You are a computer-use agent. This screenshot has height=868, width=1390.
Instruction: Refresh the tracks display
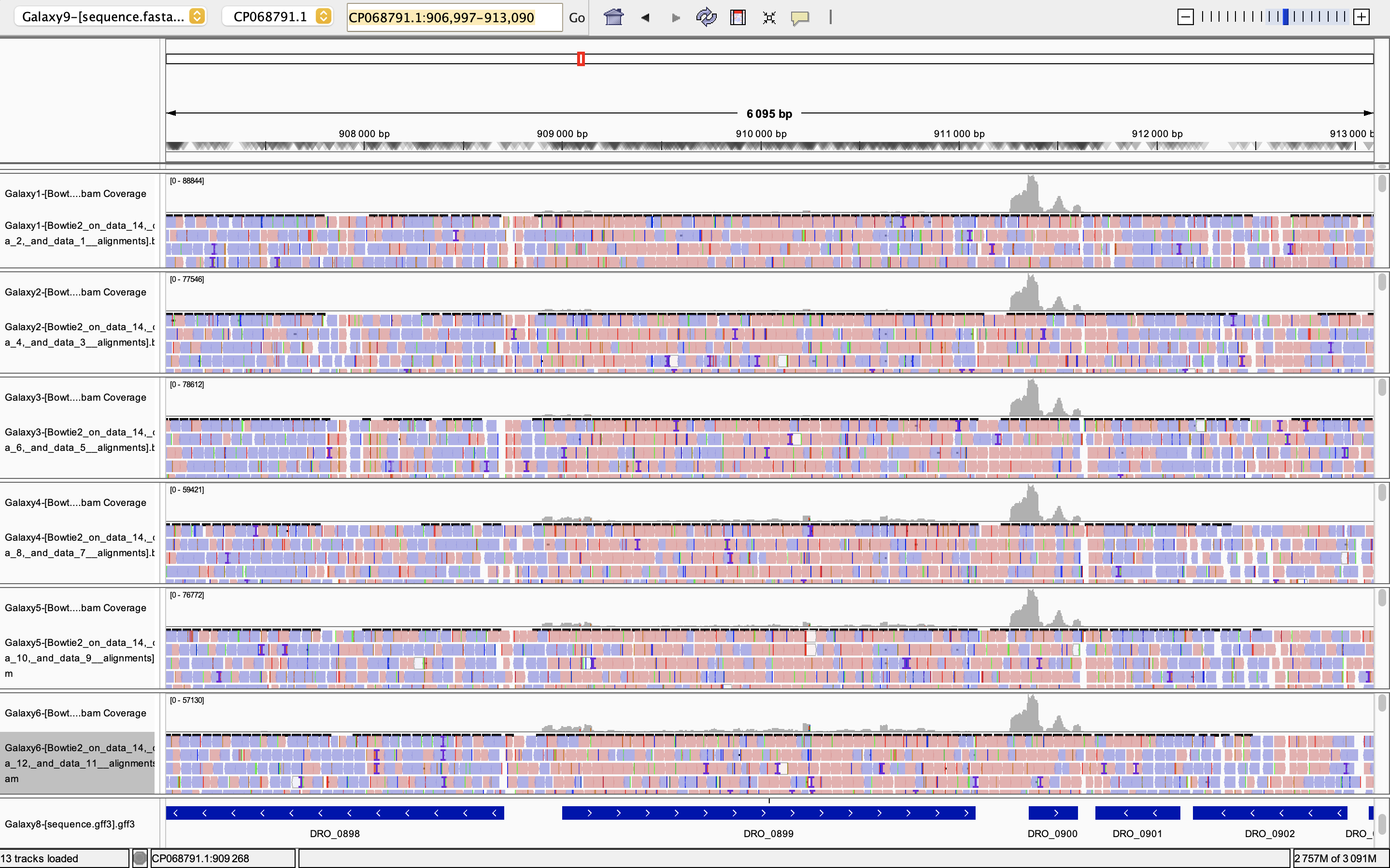[x=706, y=17]
